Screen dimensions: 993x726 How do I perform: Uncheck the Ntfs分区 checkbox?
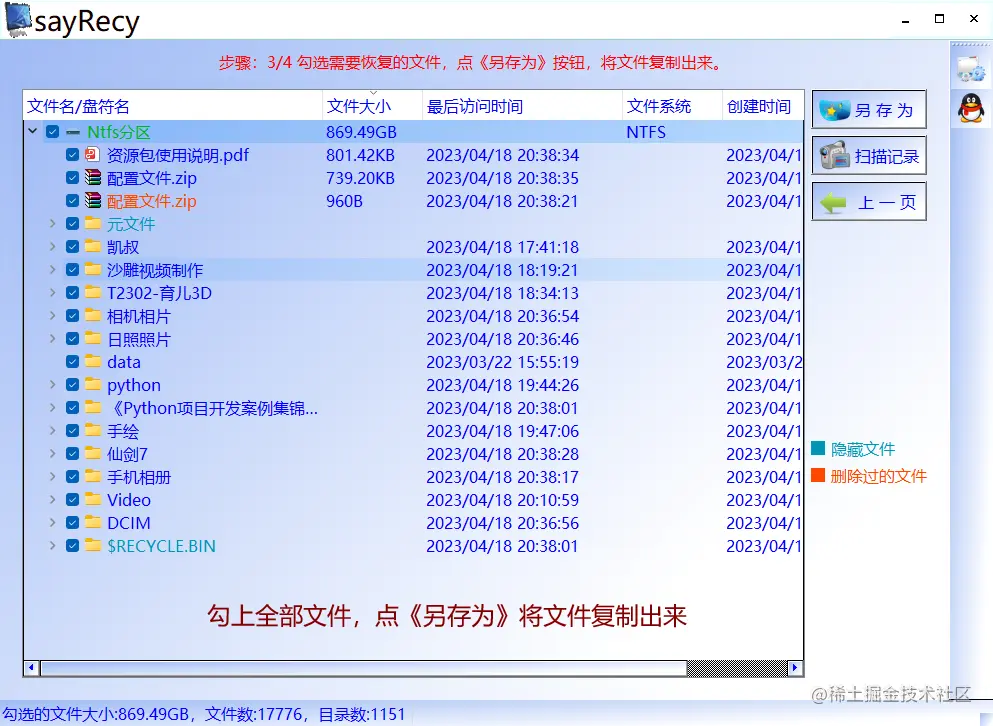coord(52,131)
